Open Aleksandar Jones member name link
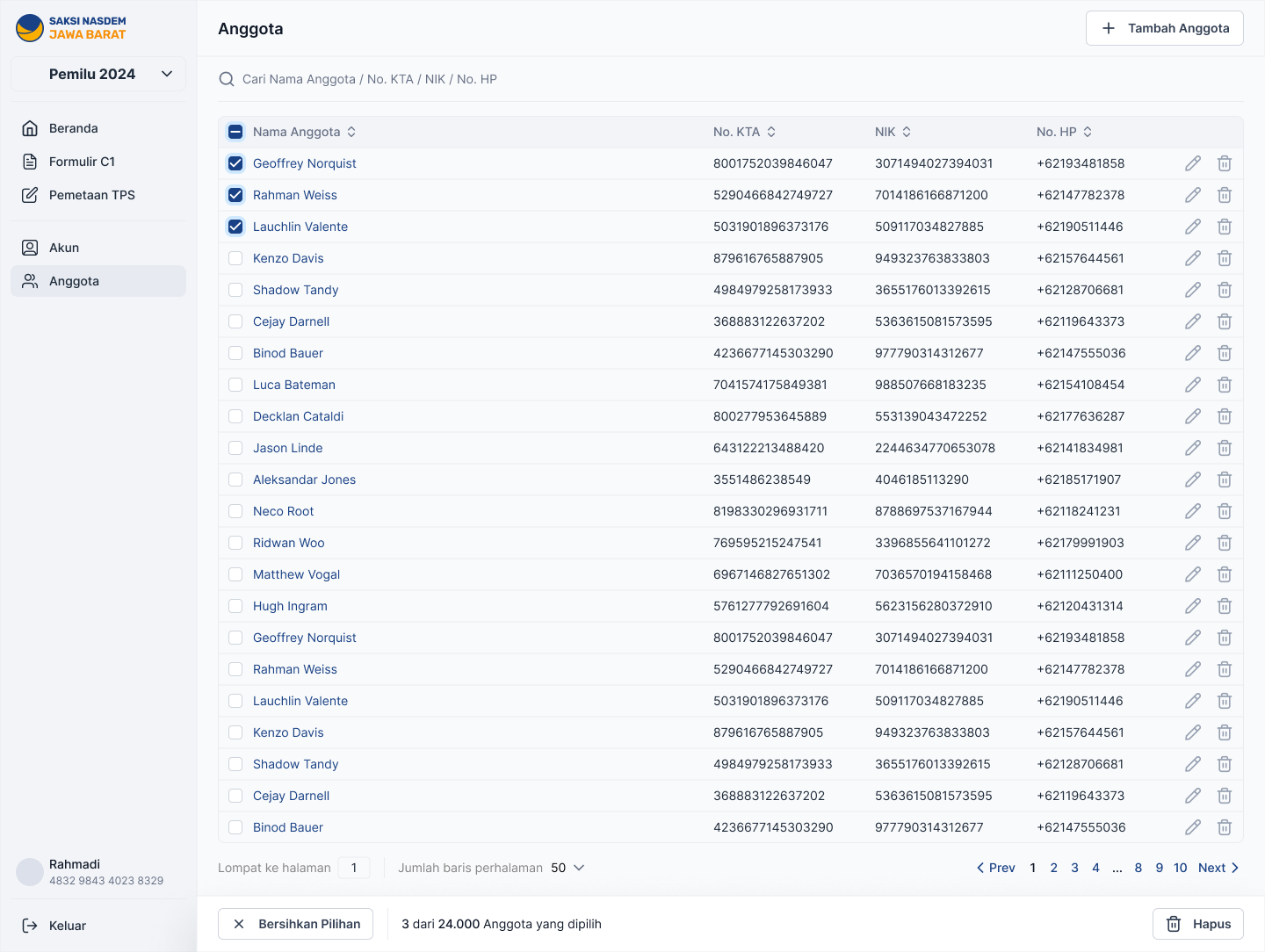Viewport: 1265px width, 952px height. [x=304, y=480]
